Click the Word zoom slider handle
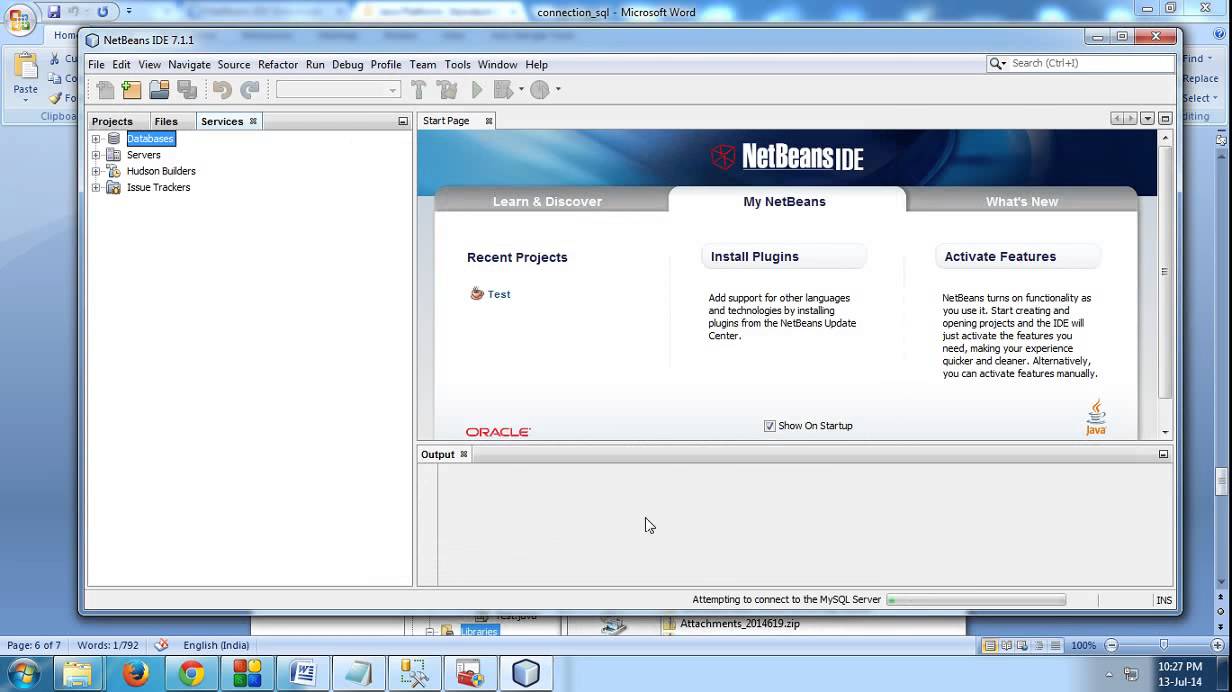1232x692 pixels. coord(1163,645)
